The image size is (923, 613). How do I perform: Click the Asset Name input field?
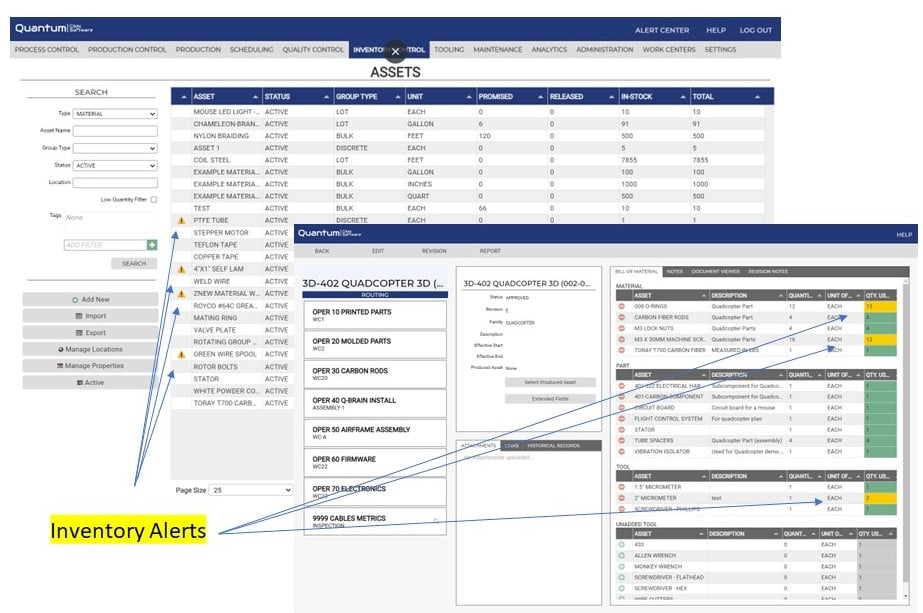(116, 131)
